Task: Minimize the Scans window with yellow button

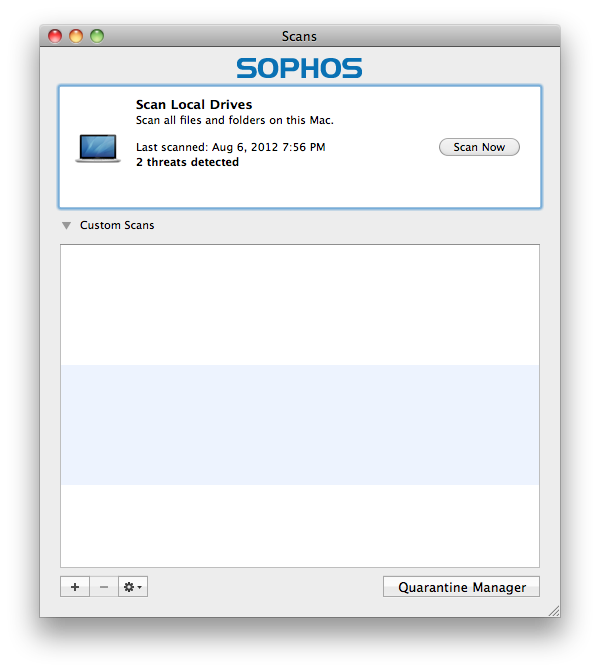Action: point(76,36)
